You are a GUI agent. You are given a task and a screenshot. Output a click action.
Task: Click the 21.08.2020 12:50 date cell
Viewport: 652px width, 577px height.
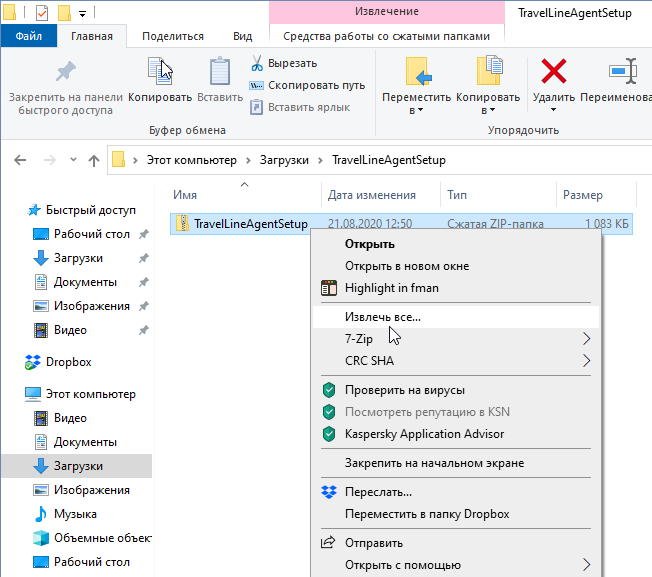(370, 224)
